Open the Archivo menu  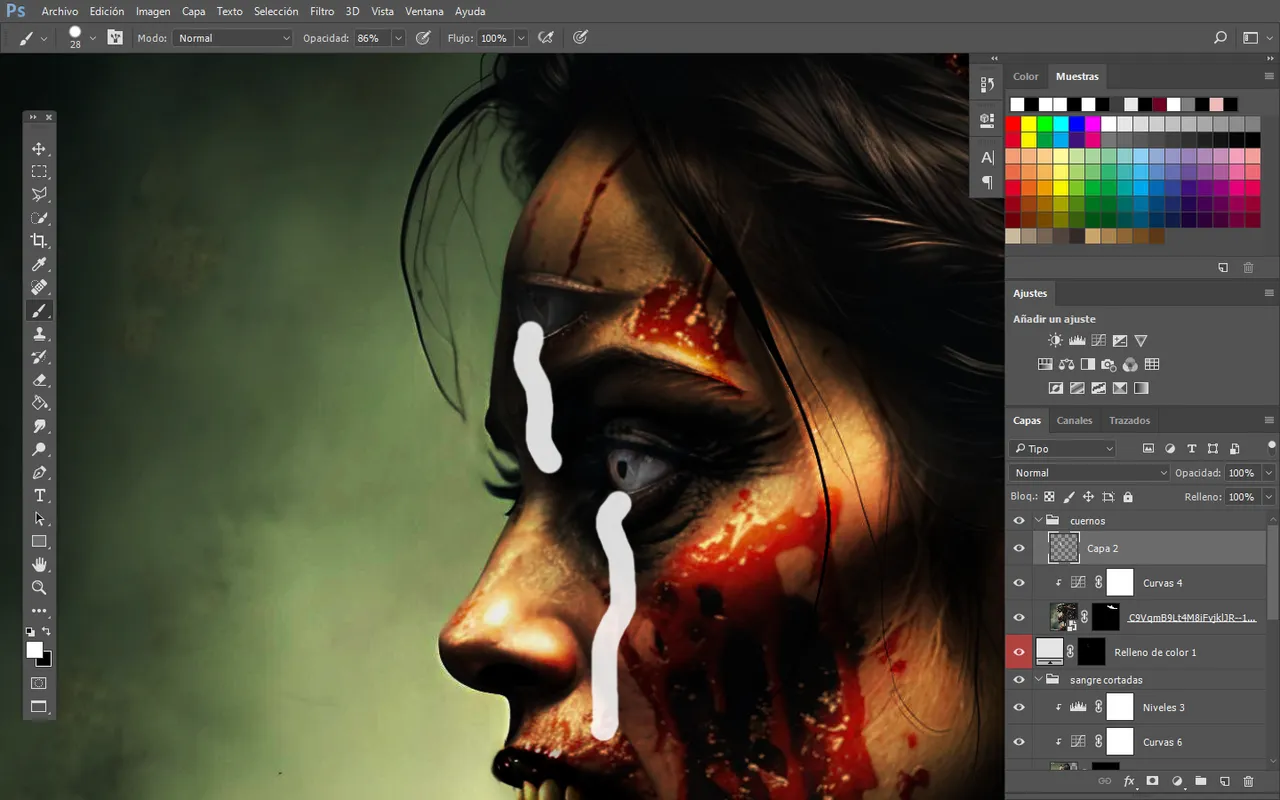coord(60,11)
